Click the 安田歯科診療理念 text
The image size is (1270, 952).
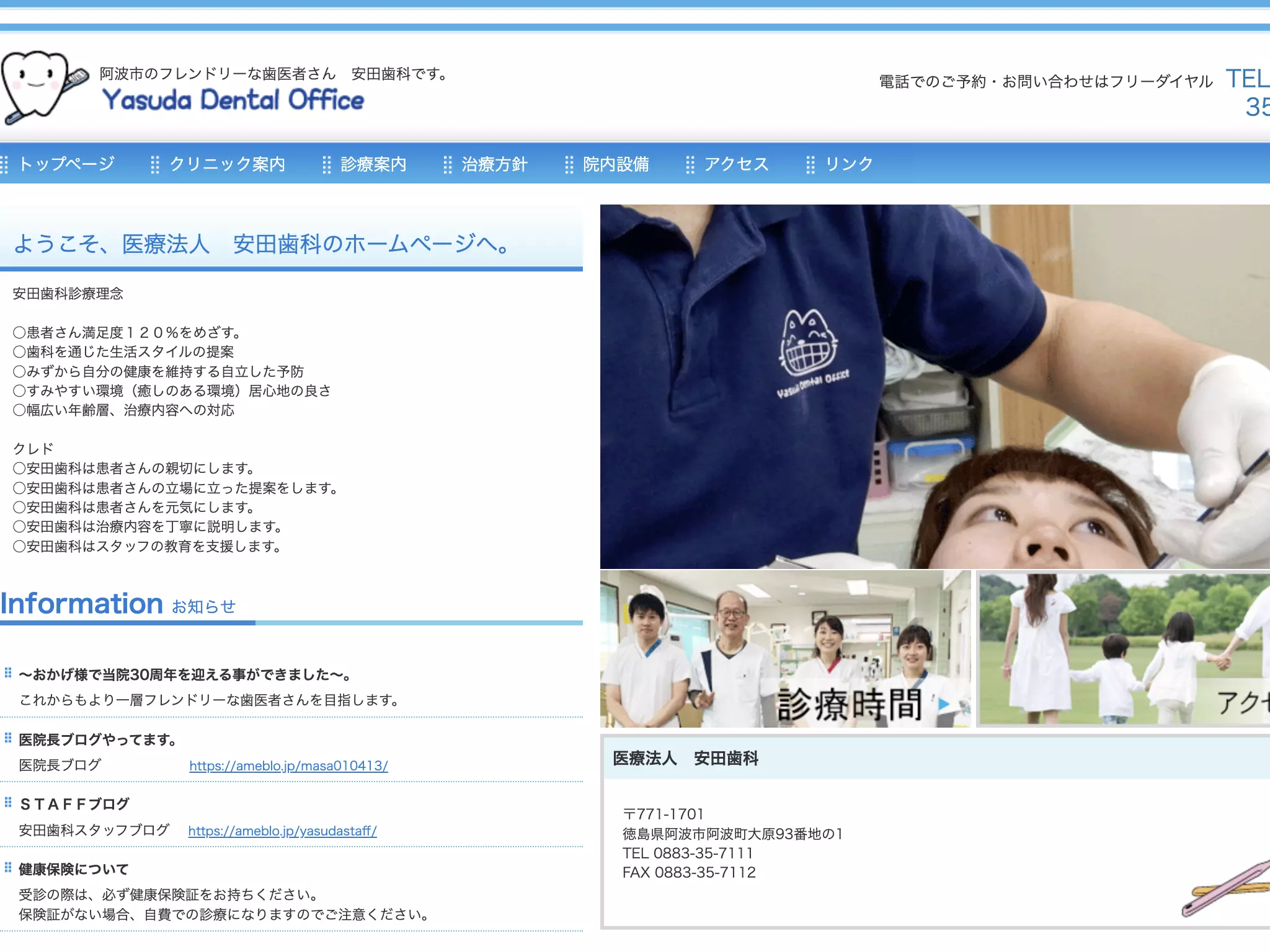68,294
